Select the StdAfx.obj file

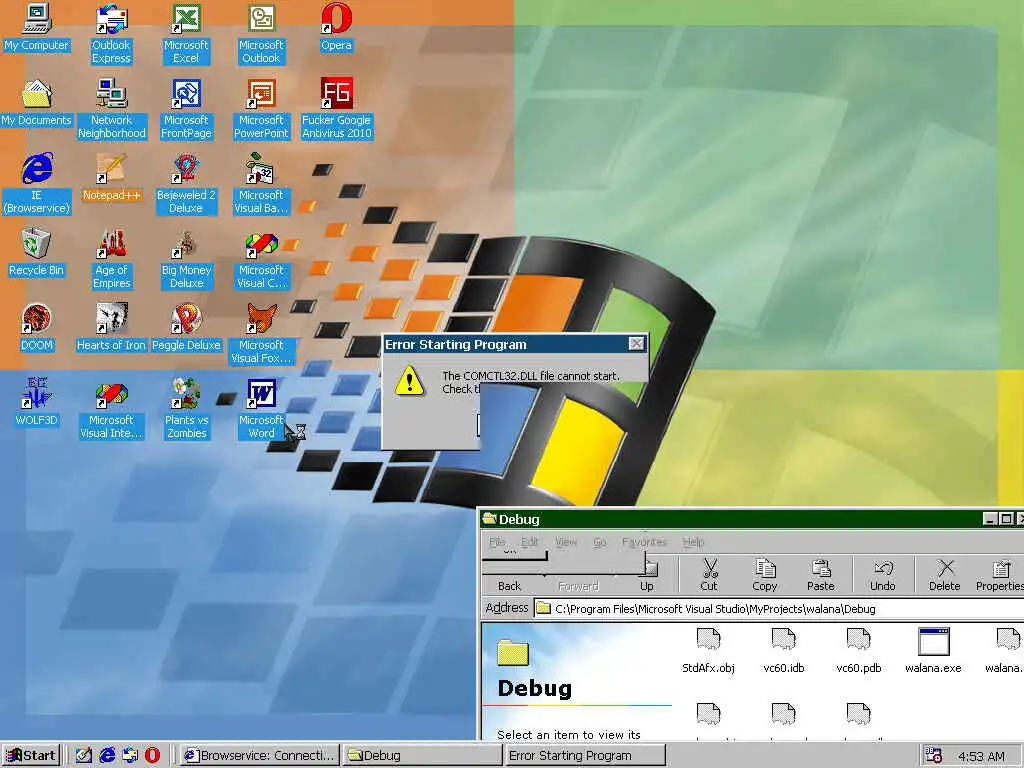709,650
